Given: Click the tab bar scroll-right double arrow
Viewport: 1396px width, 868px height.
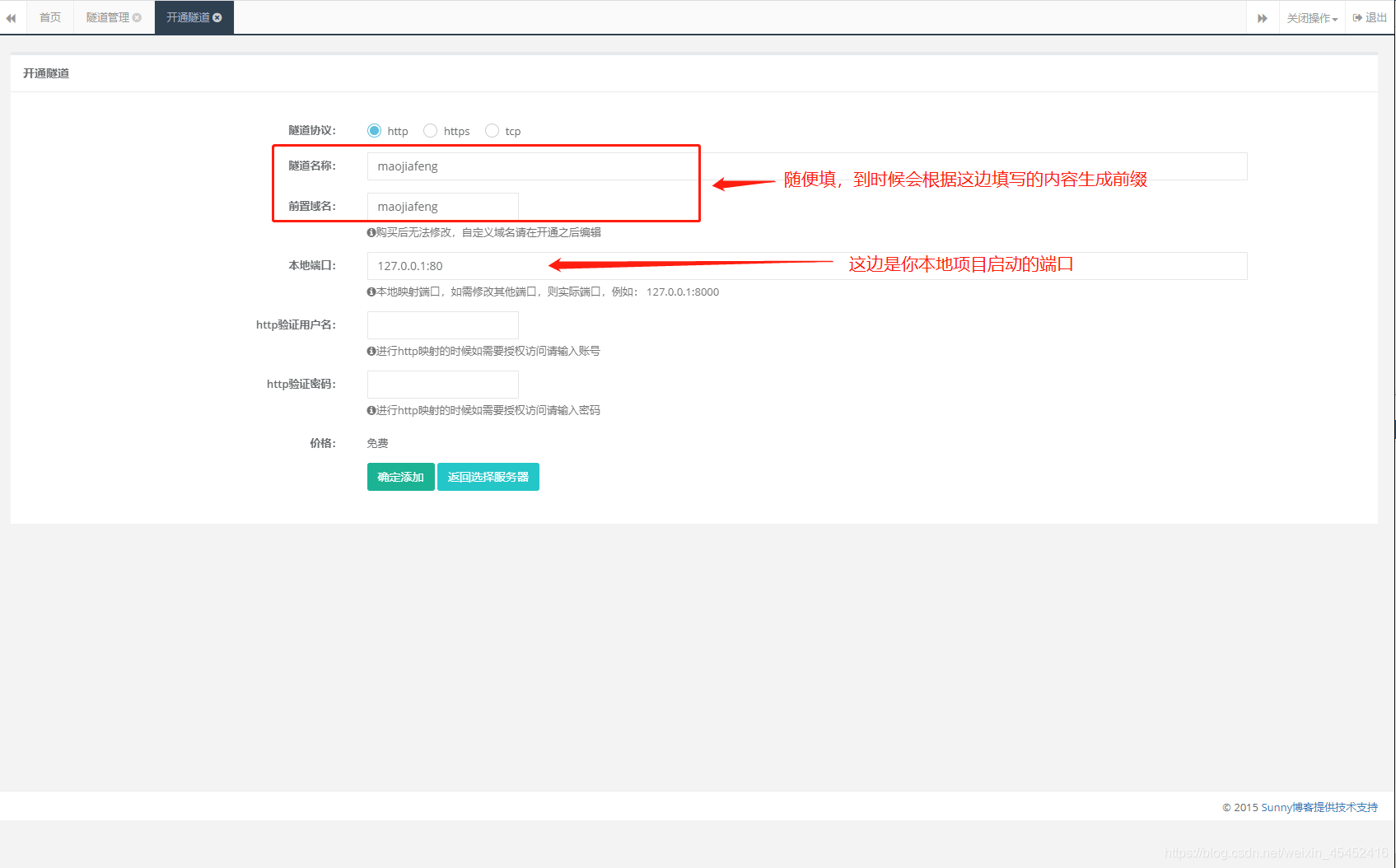Looking at the screenshot, I should pyautogui.click(x=1263, y=18).
